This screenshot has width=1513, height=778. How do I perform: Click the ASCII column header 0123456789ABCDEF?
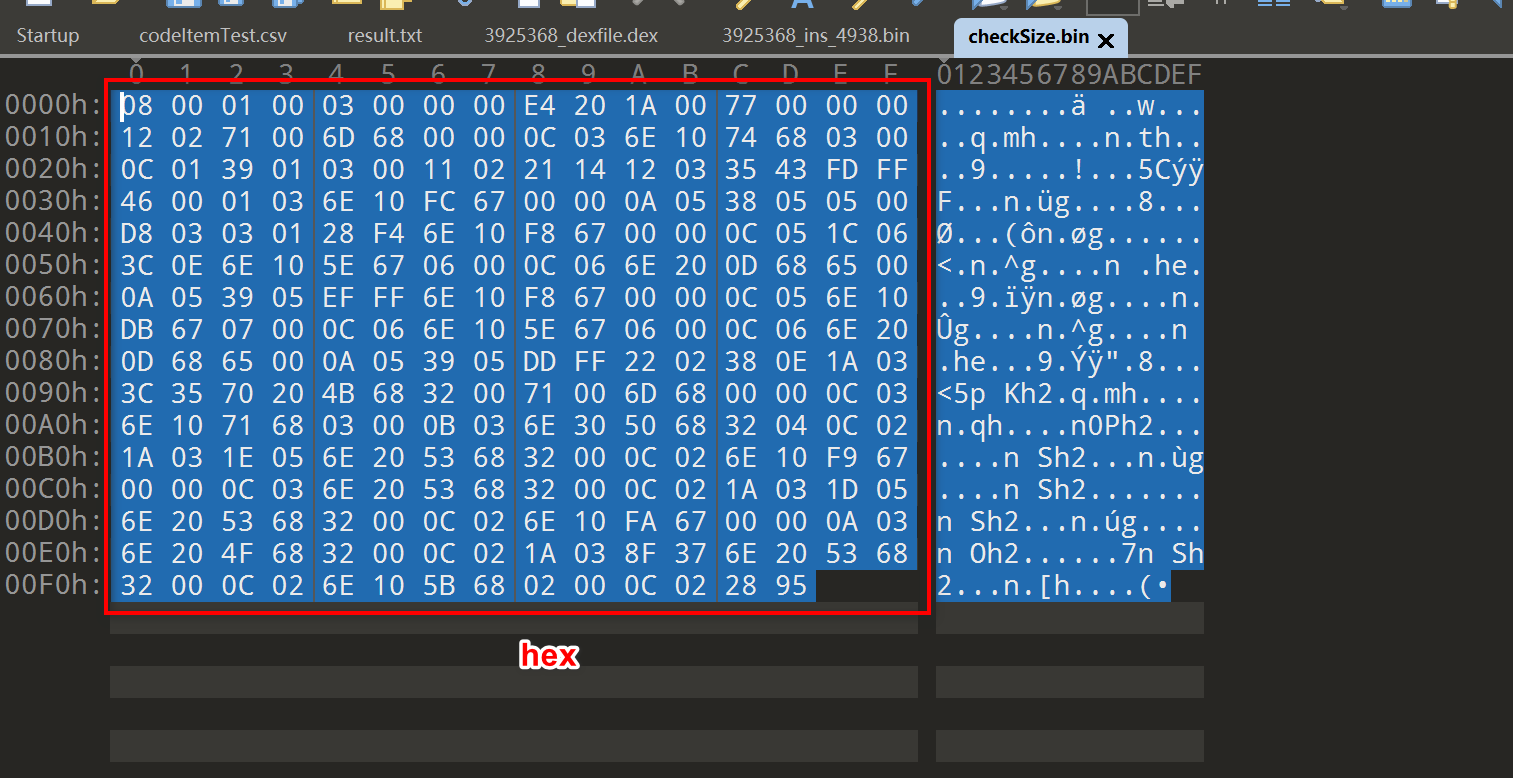point(1069,74)
